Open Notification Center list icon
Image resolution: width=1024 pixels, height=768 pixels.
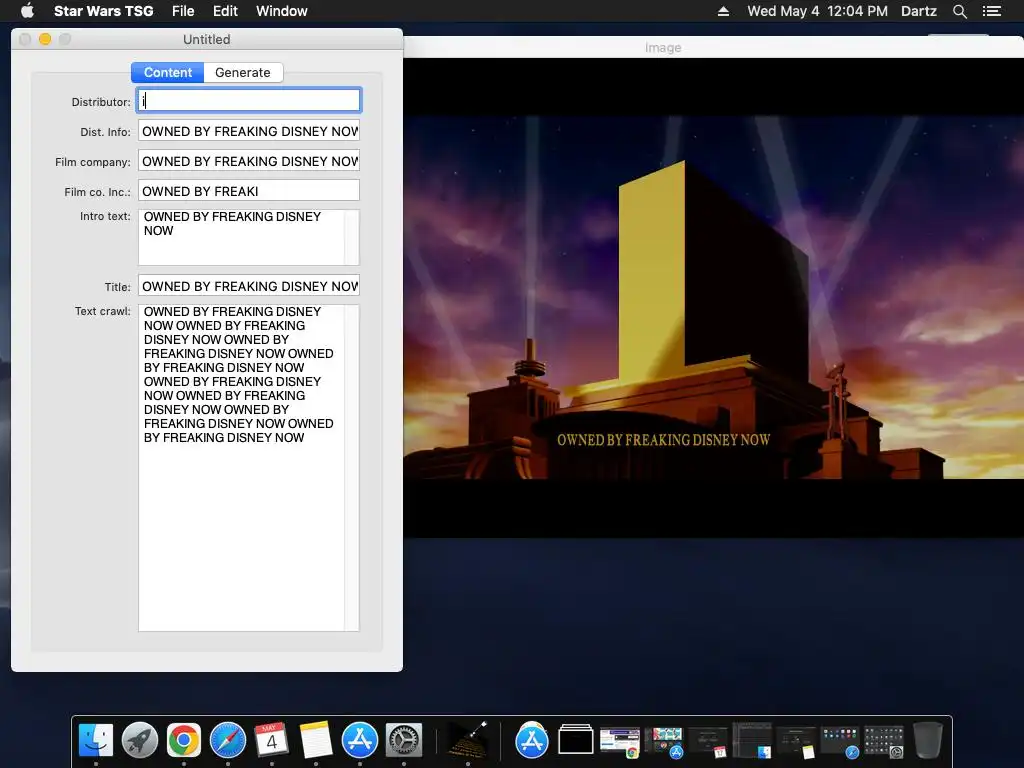tap(991, 11)
